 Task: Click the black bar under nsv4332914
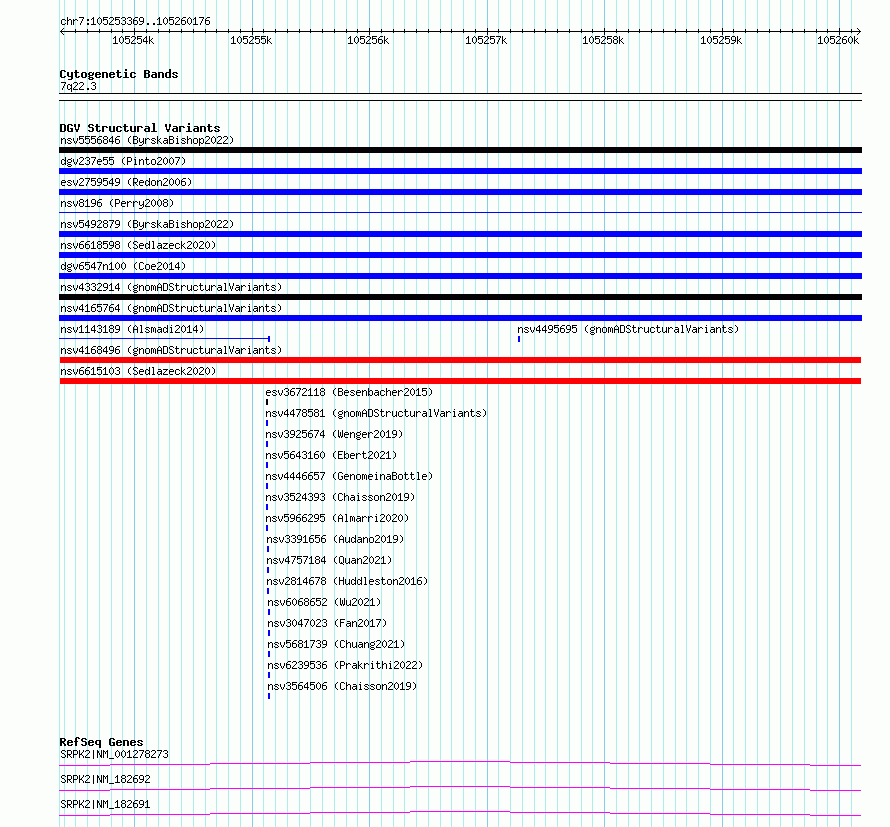460,297
